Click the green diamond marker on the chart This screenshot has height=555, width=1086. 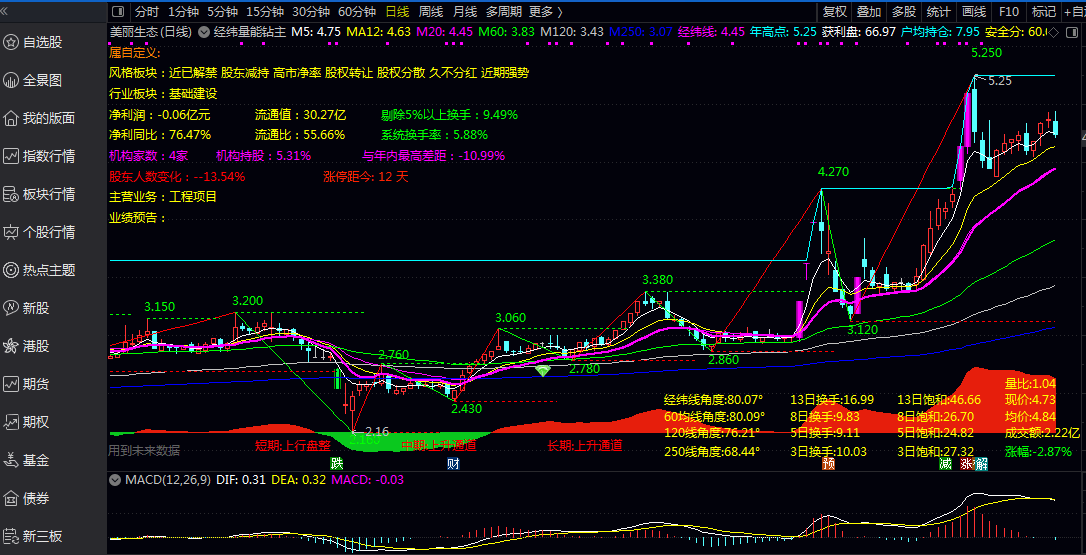pos(542,371)
